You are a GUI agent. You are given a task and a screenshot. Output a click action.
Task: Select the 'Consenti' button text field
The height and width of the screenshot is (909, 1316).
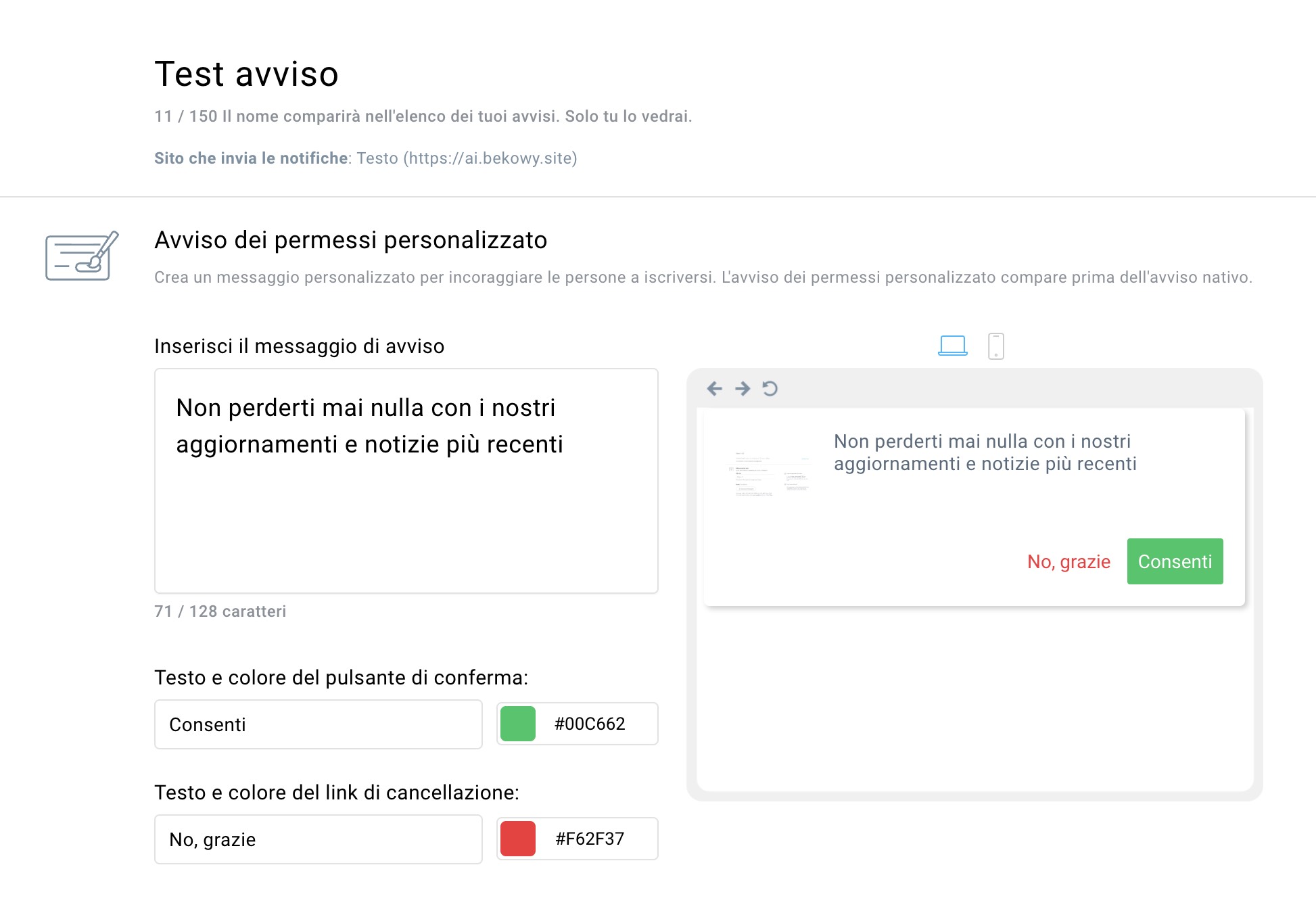coord(318,724)
